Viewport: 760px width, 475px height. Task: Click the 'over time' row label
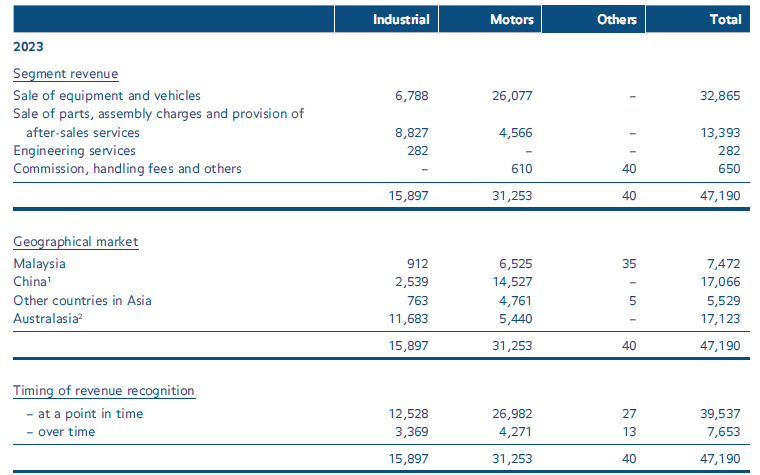pyautogui.click(x=61, y=431)
